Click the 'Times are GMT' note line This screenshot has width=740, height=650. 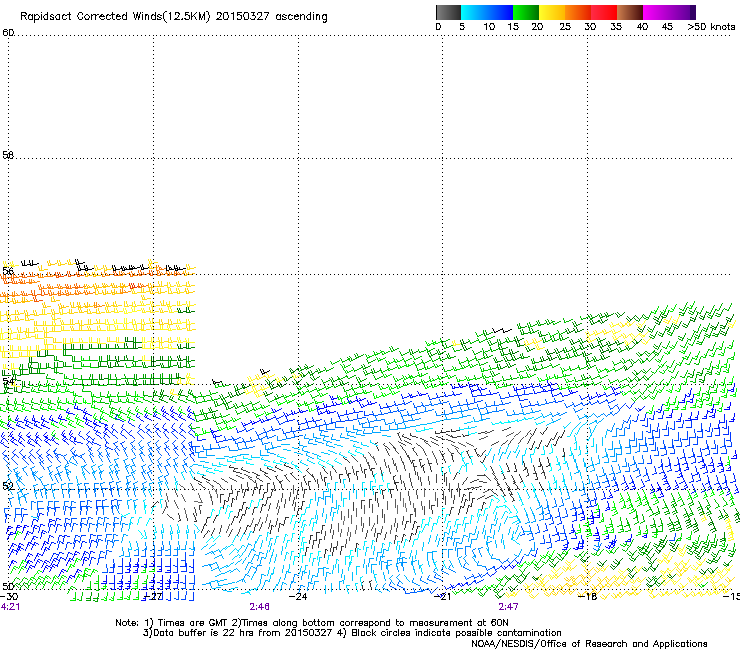[x=311, y=623]
